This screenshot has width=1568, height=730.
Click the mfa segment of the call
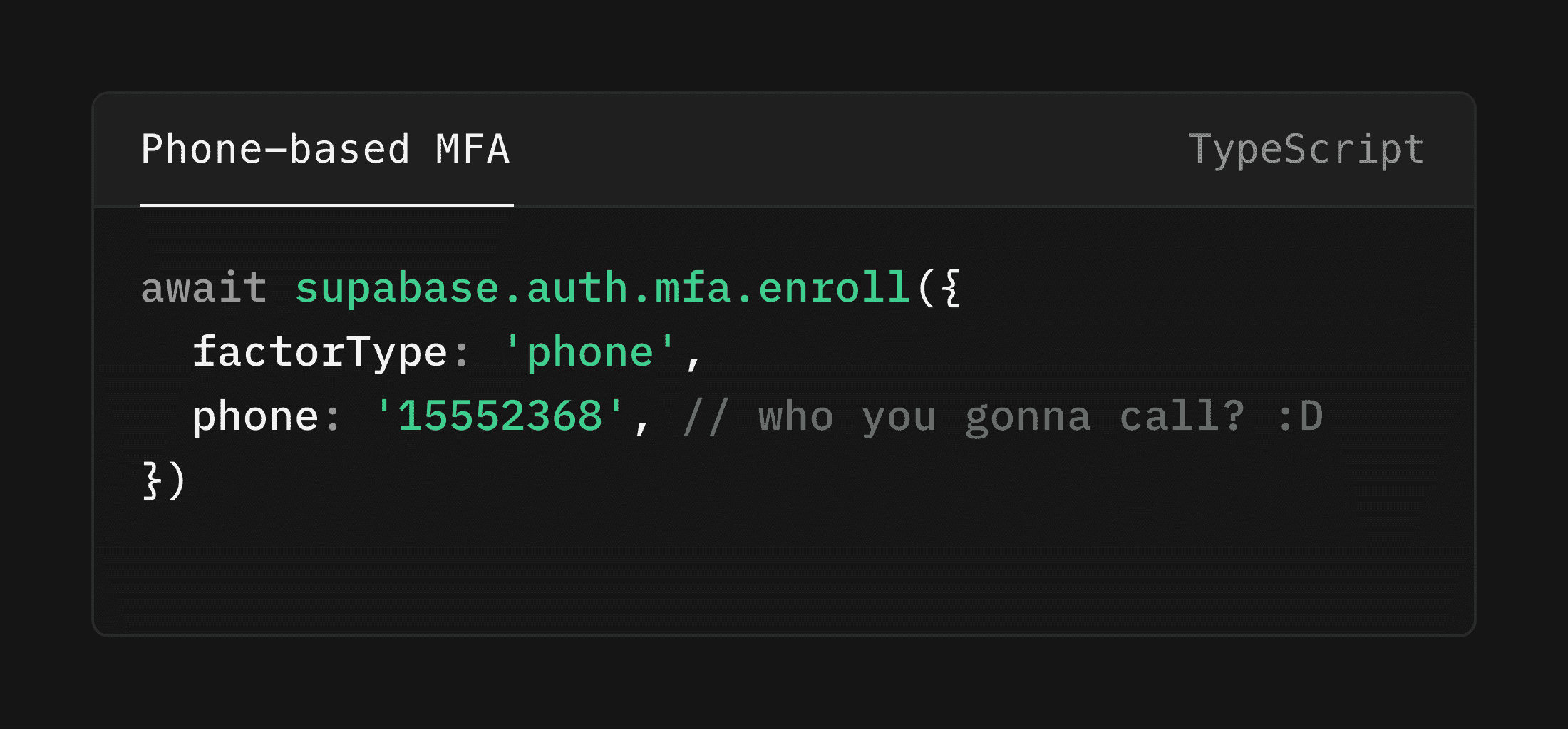[x=693, y=288]
